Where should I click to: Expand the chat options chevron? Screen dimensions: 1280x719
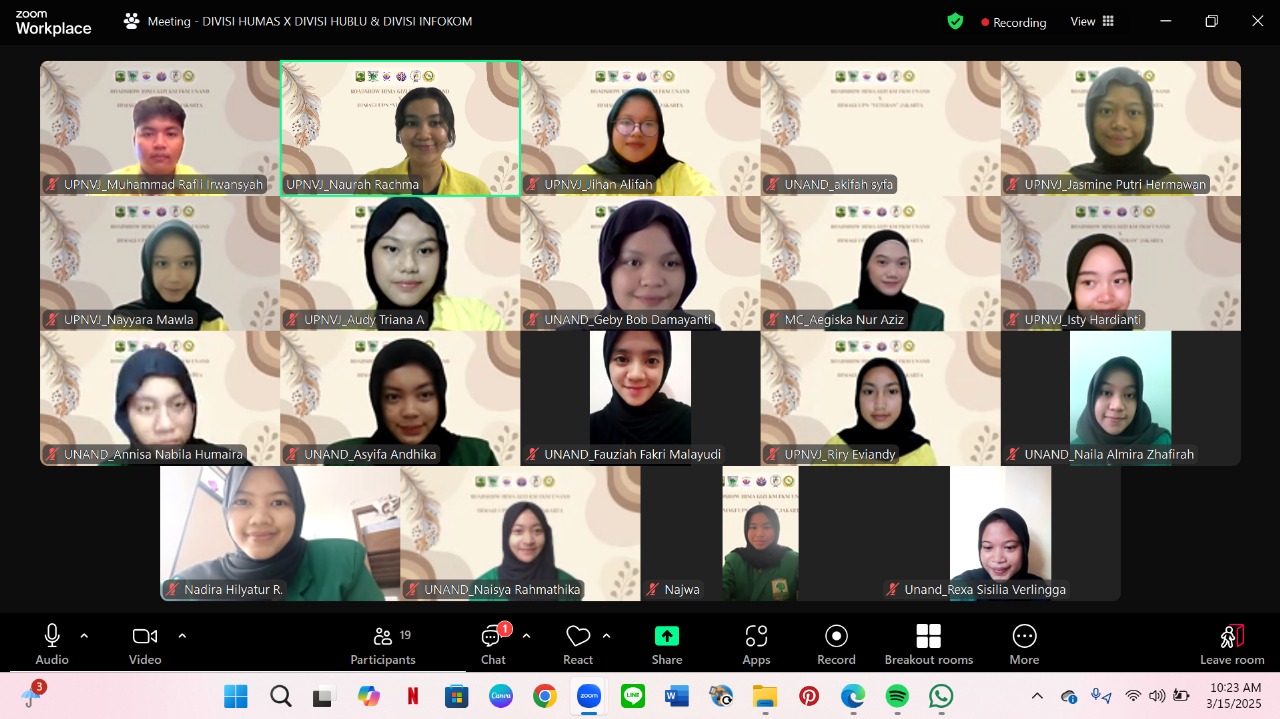click(526, 635)
